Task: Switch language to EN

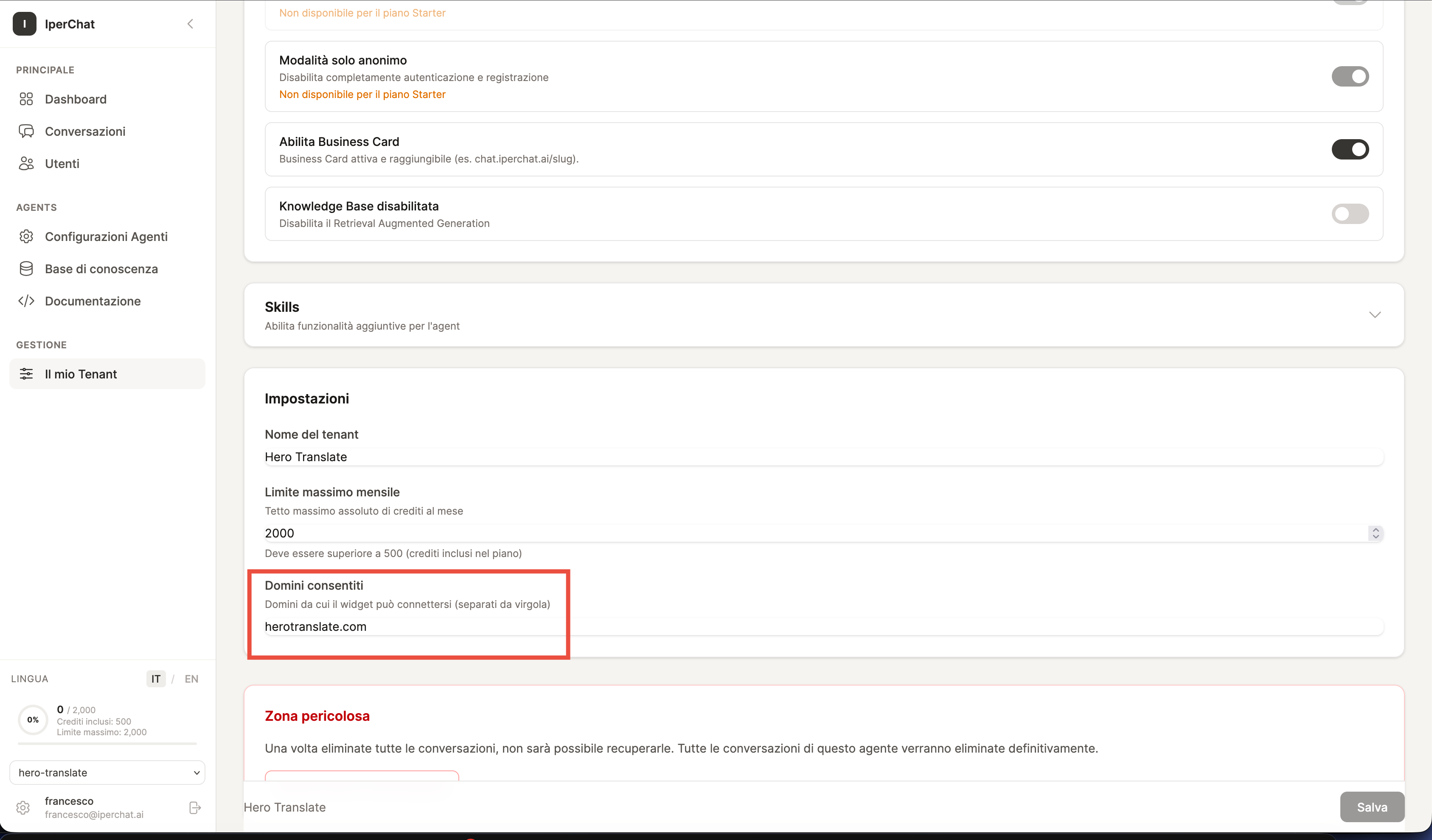Action: (191, 679)
